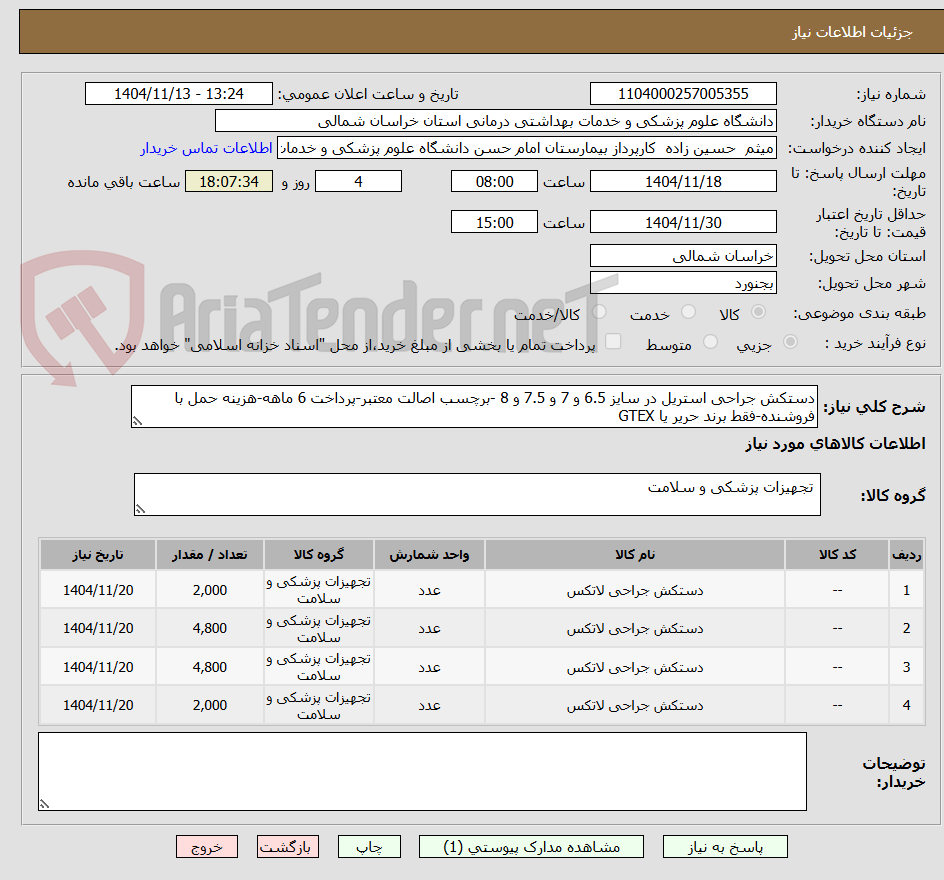Click the گروه کالا column header
This screenshot has height=880, width=944.
[318, 554]
